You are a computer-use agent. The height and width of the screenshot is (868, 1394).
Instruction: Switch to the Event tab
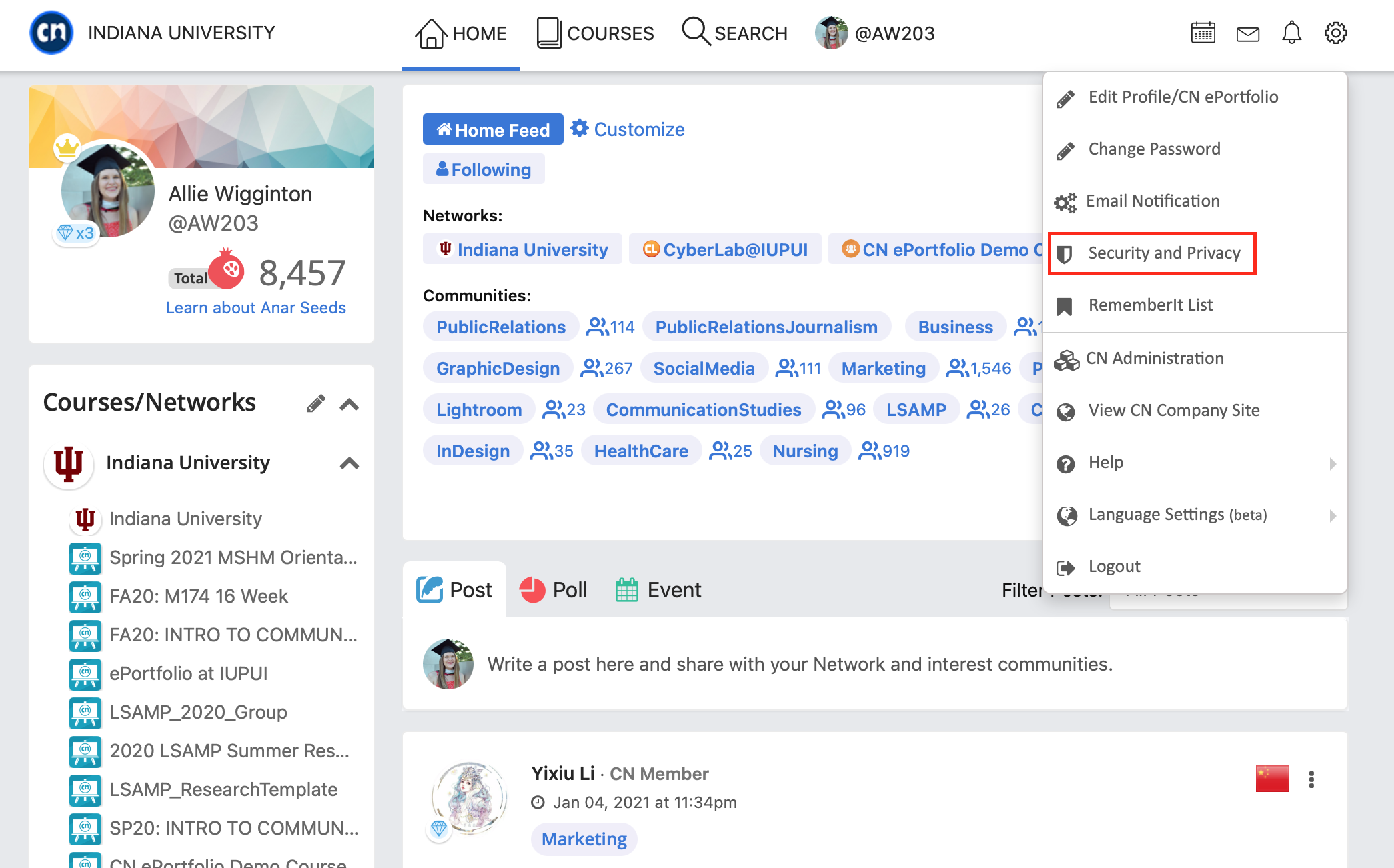tap(658, 590)
